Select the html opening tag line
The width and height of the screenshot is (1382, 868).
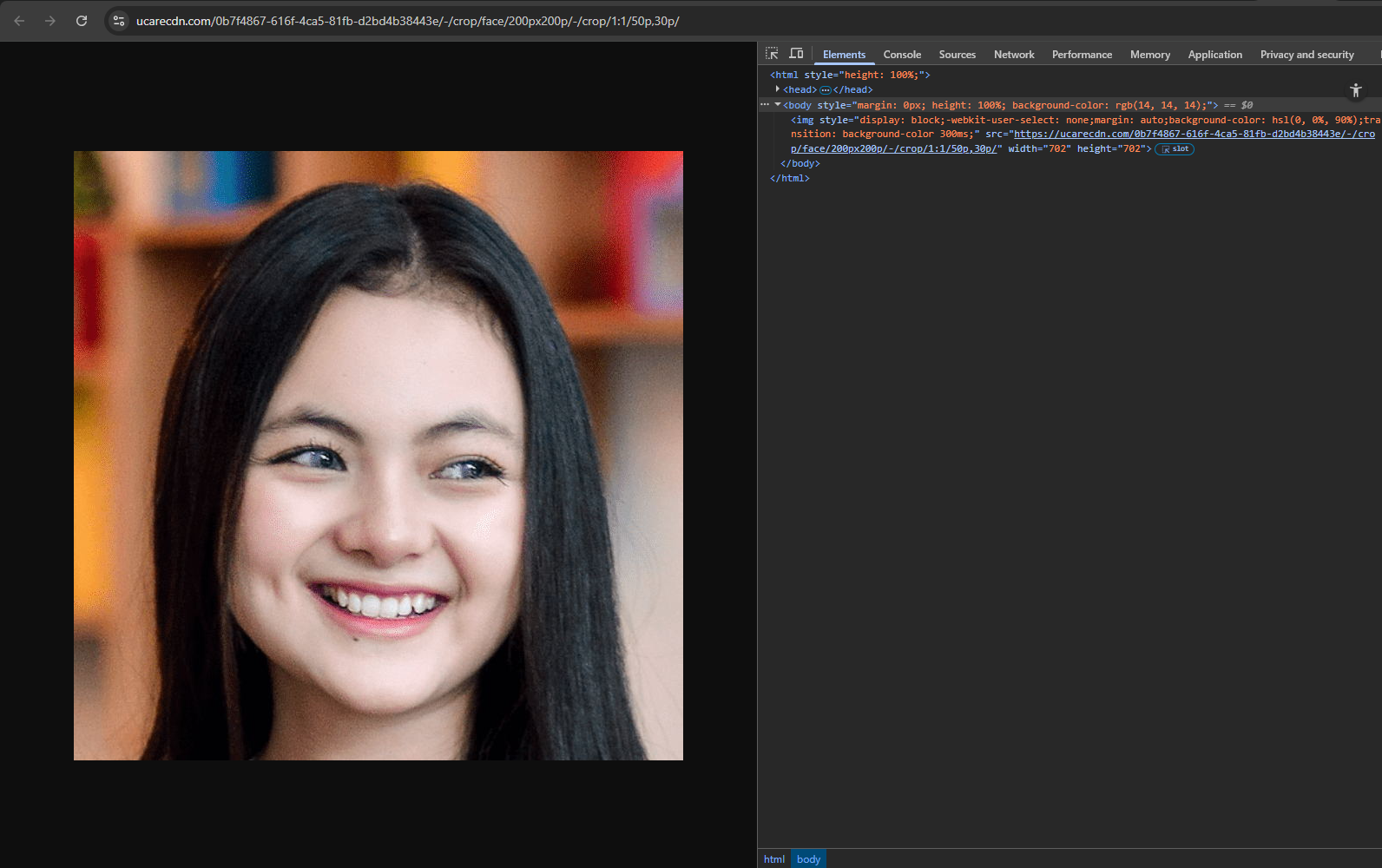tap(850, 76)
